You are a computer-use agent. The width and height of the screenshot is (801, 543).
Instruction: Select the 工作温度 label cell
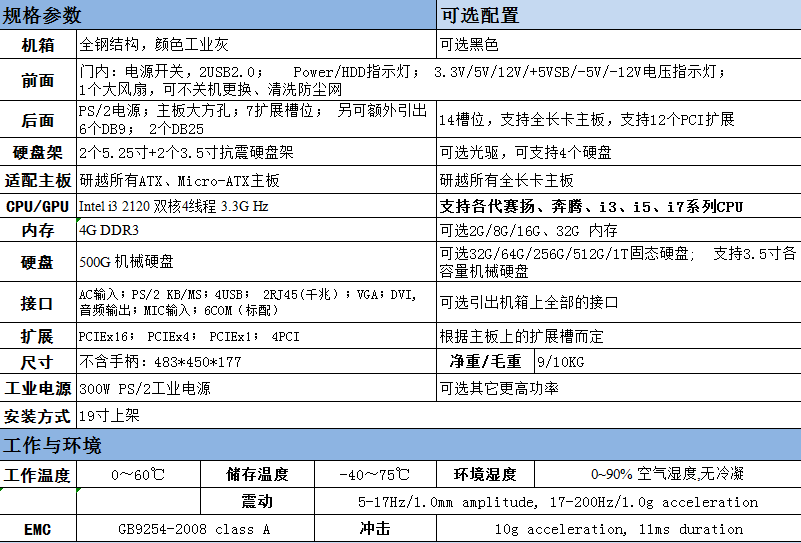coord(38,475)
